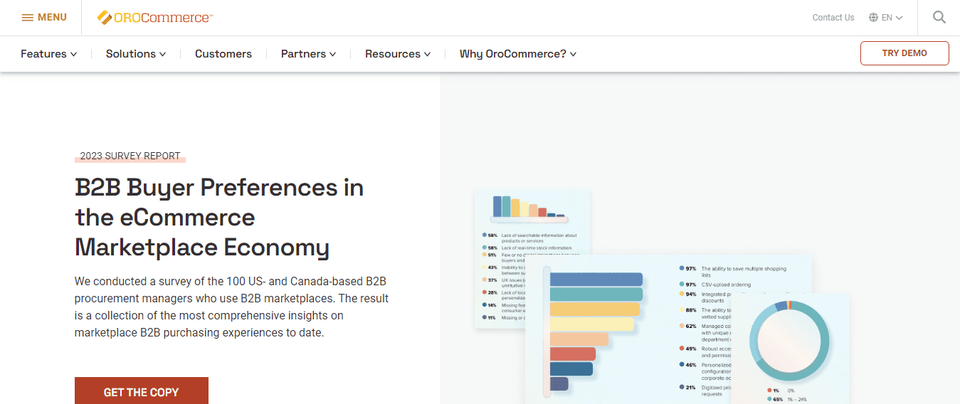Open the hamburger MENU button
Image resolution: width=960 pixels, height=404 pixels.
click(44, 17)
